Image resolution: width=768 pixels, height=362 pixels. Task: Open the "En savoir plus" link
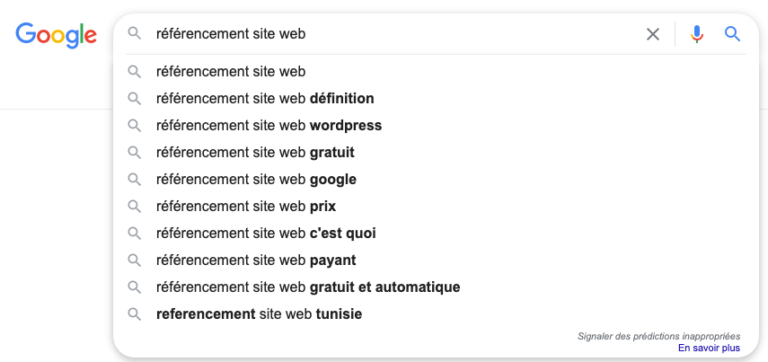click(x=709, y=348)
